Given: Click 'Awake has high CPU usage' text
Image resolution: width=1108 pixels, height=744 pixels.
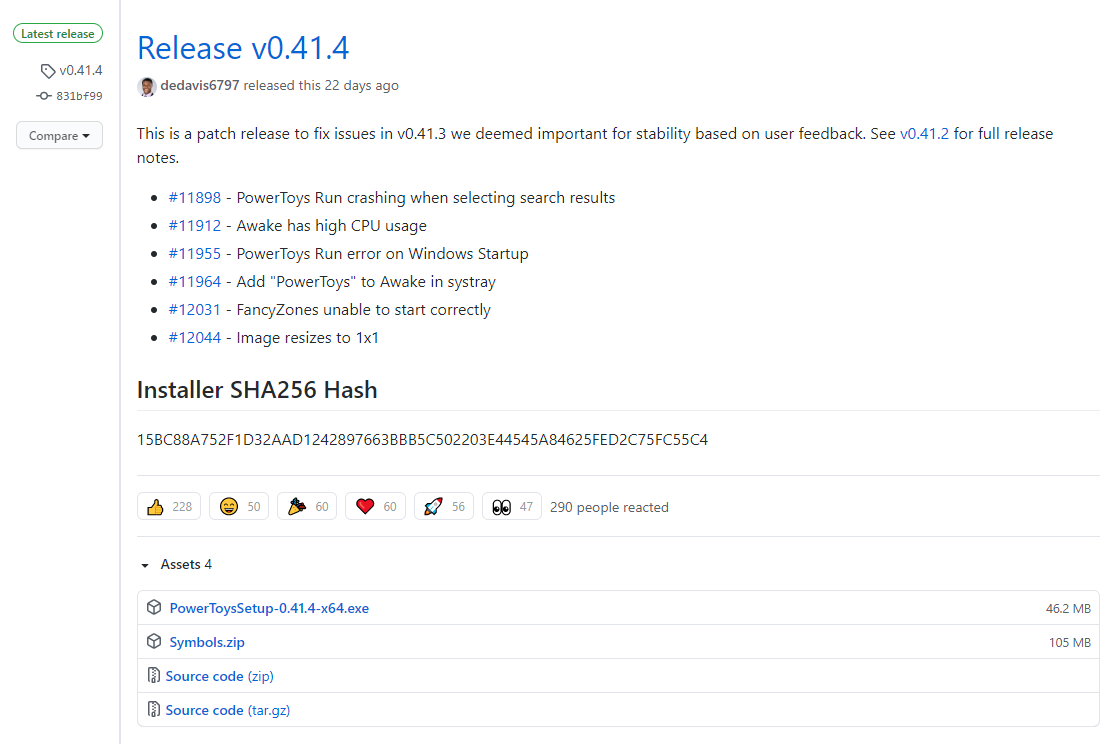Looking at the screenshot, I should point(331,225).
